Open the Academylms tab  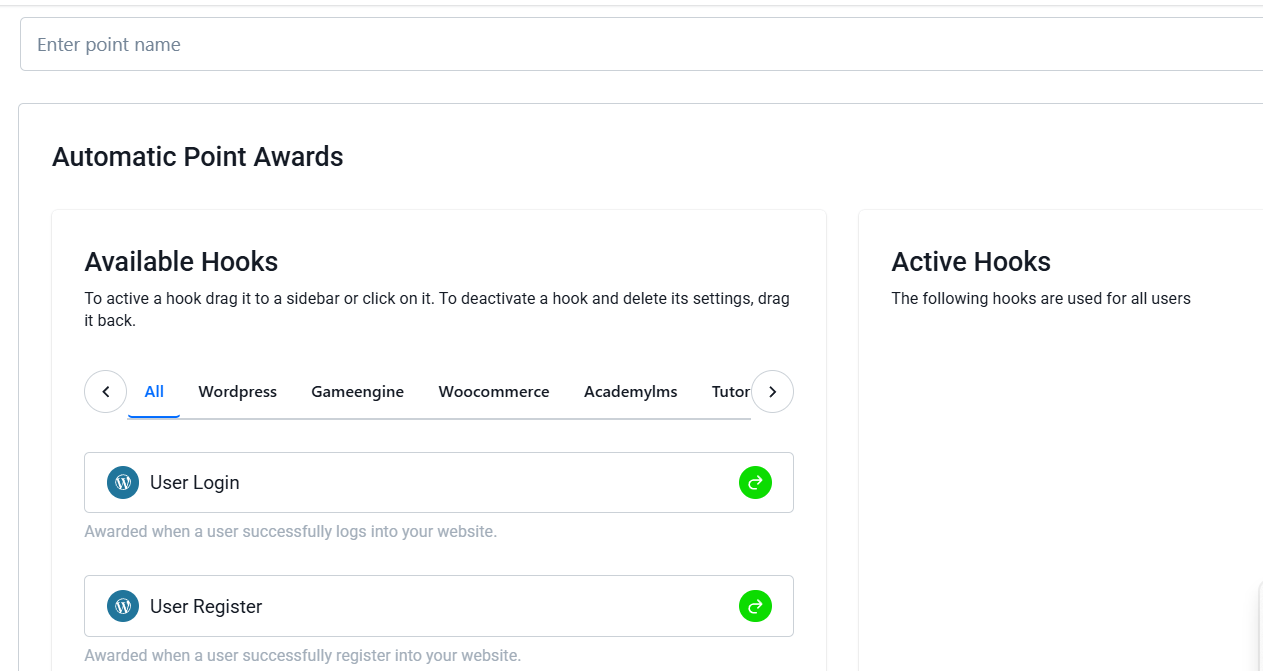point(631,392)
